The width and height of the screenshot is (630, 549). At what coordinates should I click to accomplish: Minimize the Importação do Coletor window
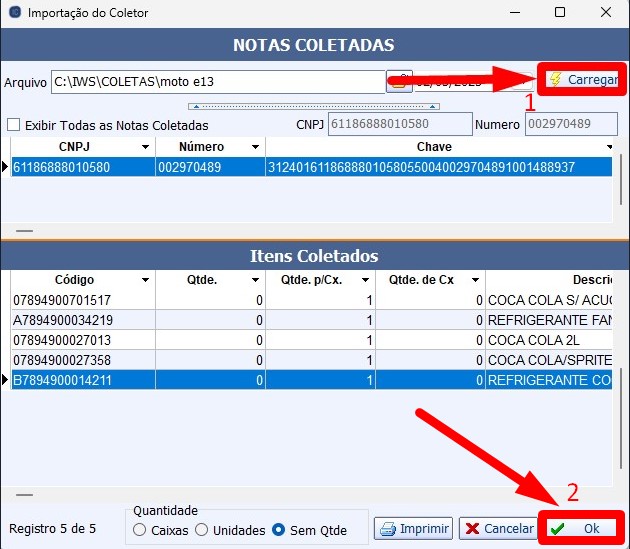tap(514, 12)
